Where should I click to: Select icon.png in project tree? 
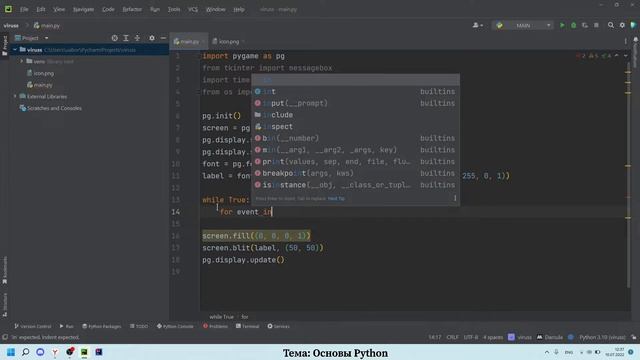40,73
